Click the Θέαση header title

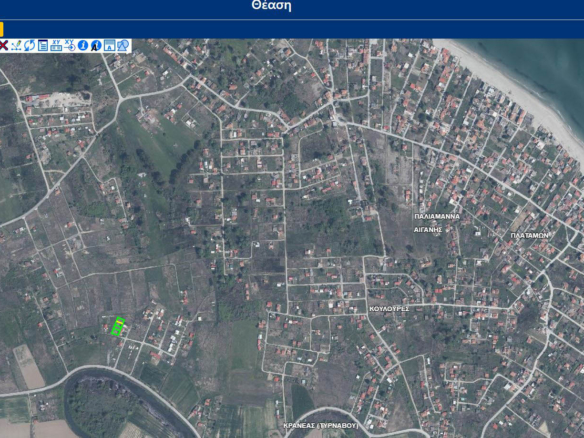click(271, 6)
